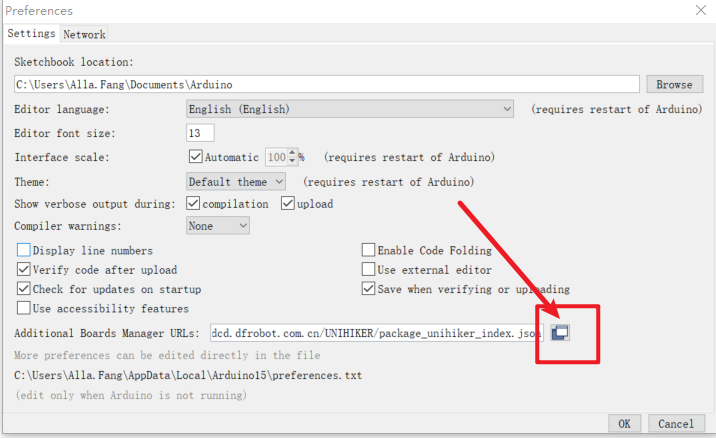Click the Editor font size field
Viewport: 716px width, 438px height.
point(200,133)
